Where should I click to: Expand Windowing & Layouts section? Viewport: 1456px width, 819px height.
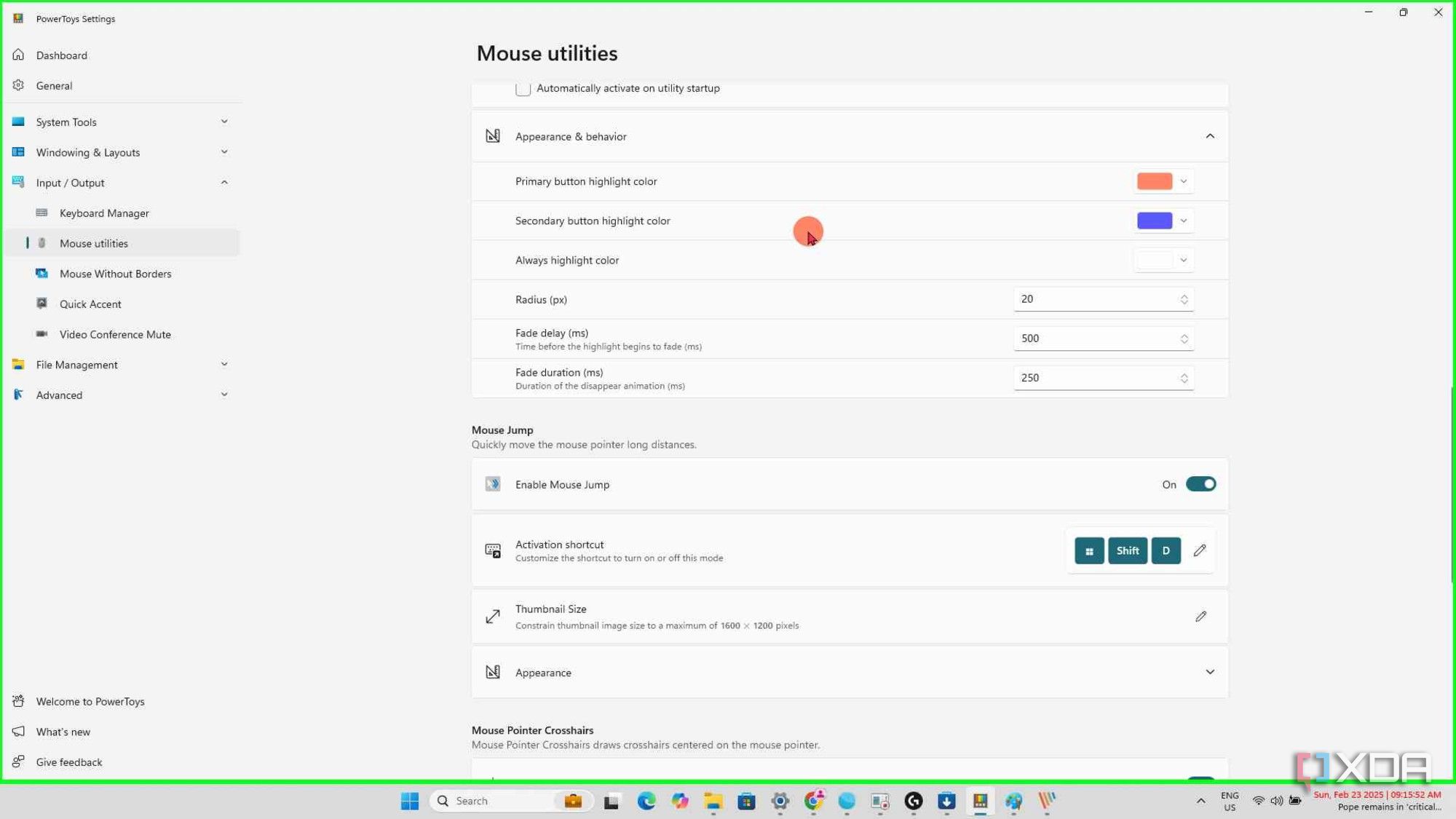coord(122,152)
